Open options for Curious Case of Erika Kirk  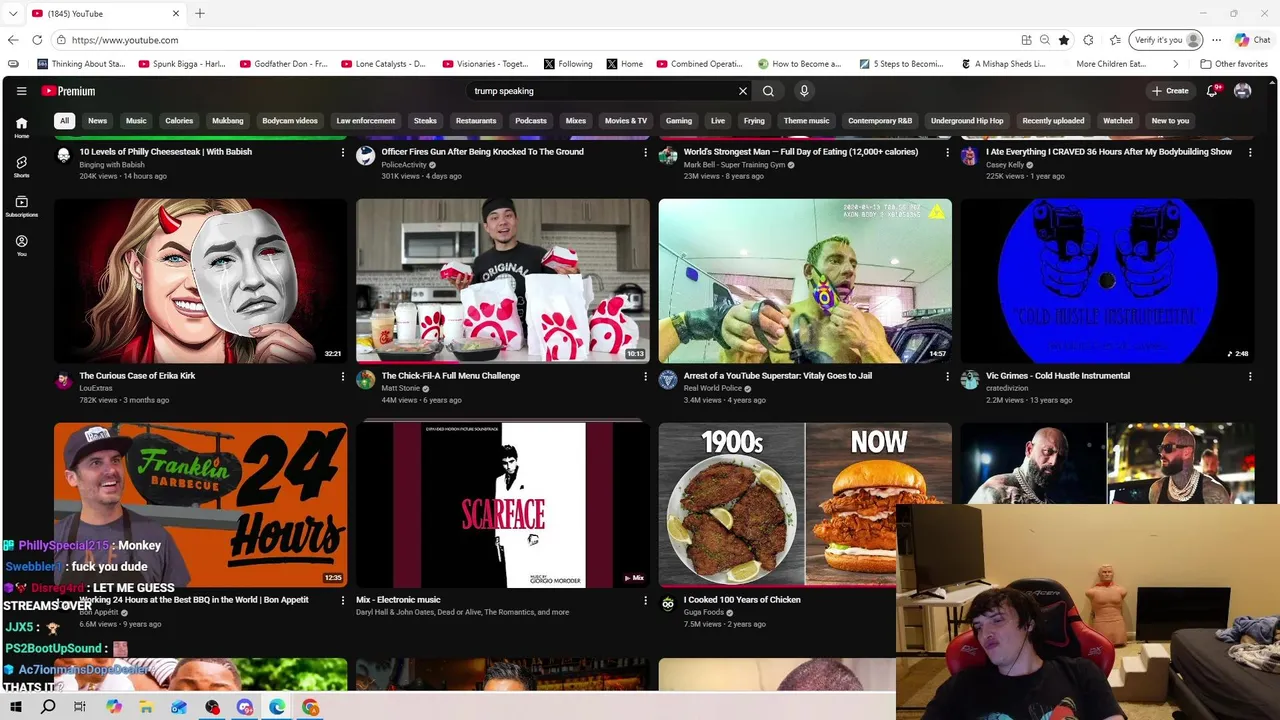tap(343, 376)
